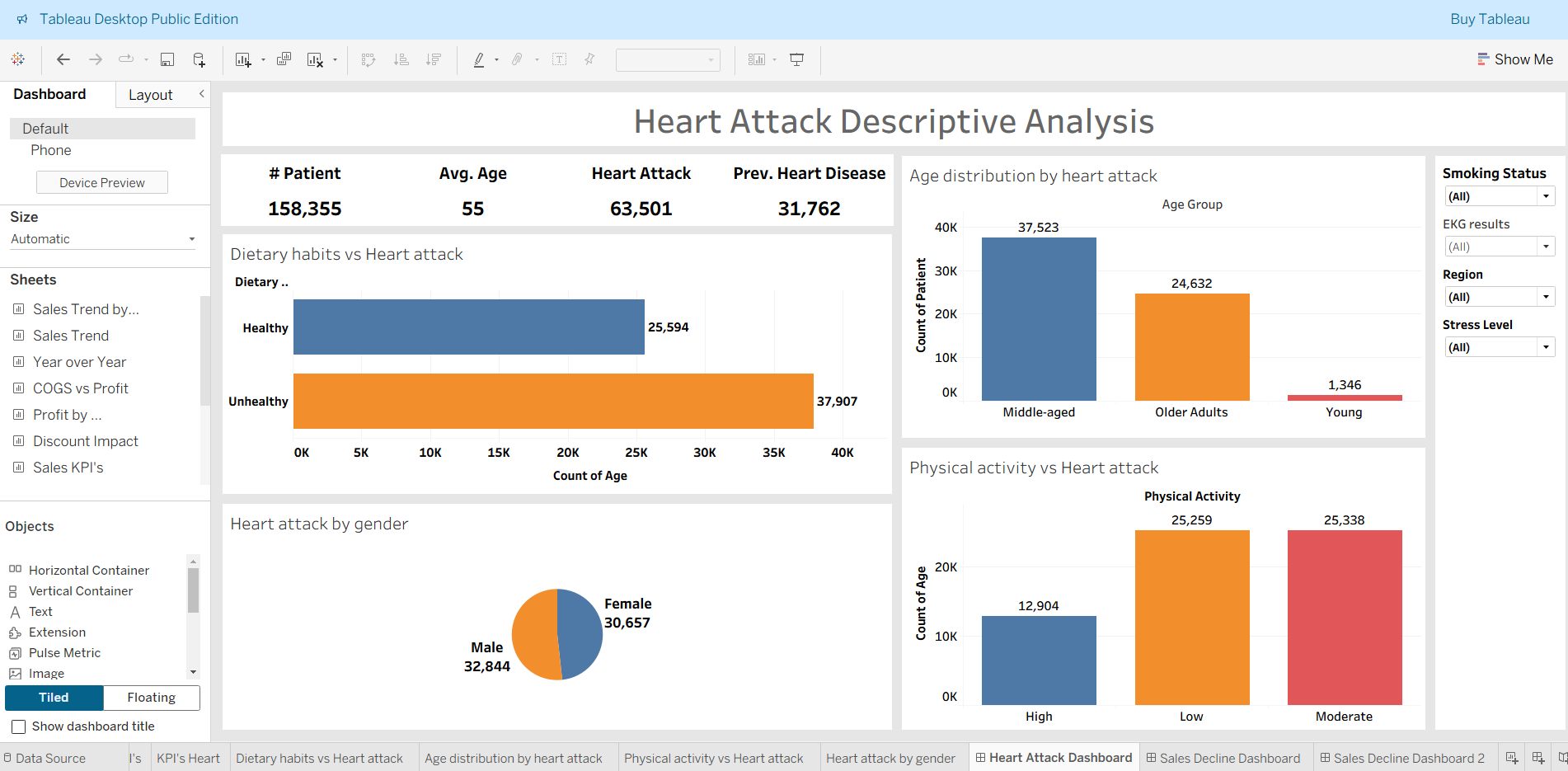Click the Horizontal Container object

tap(89, 570)
